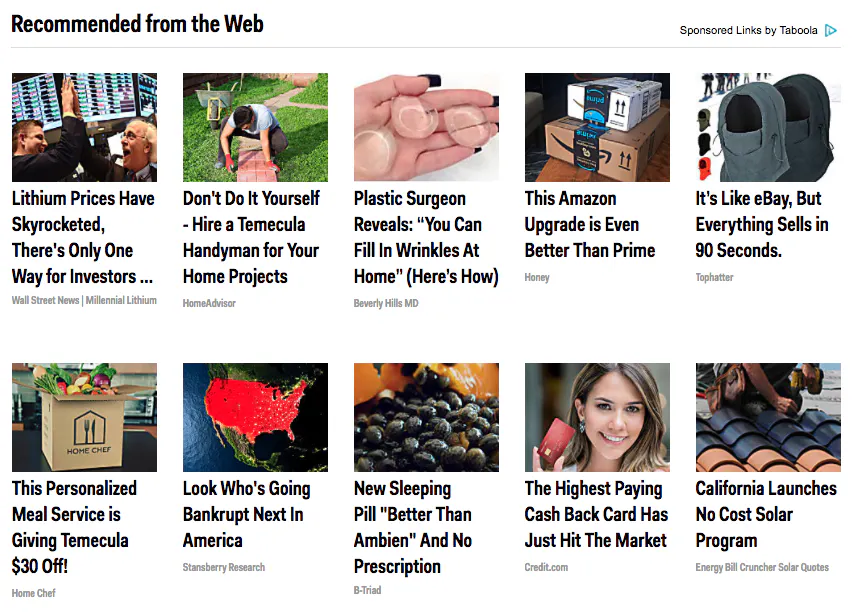Click the solar roof tiles thumbnail
852x612 pixels.
768,417
